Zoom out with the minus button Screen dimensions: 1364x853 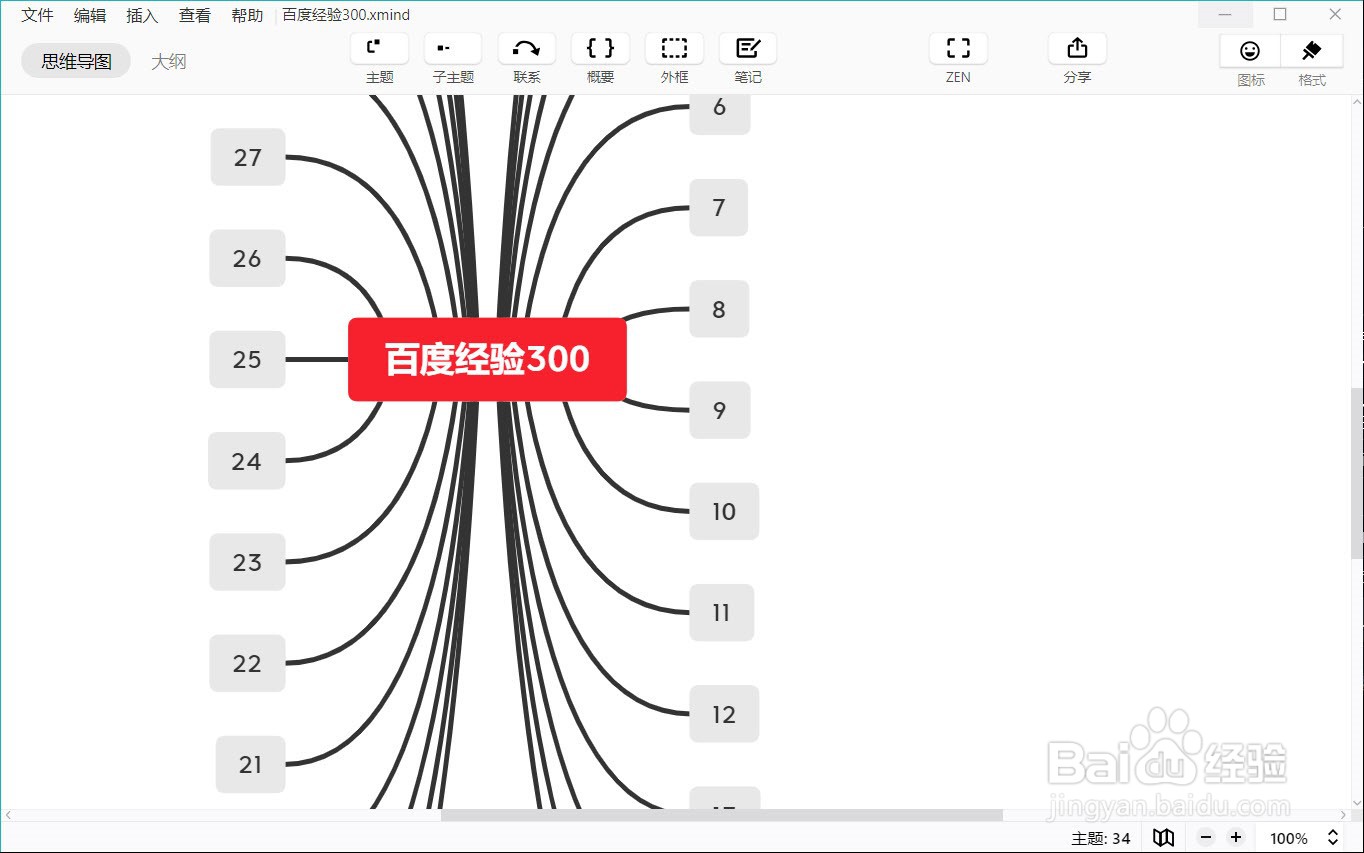coord(1206,838)
